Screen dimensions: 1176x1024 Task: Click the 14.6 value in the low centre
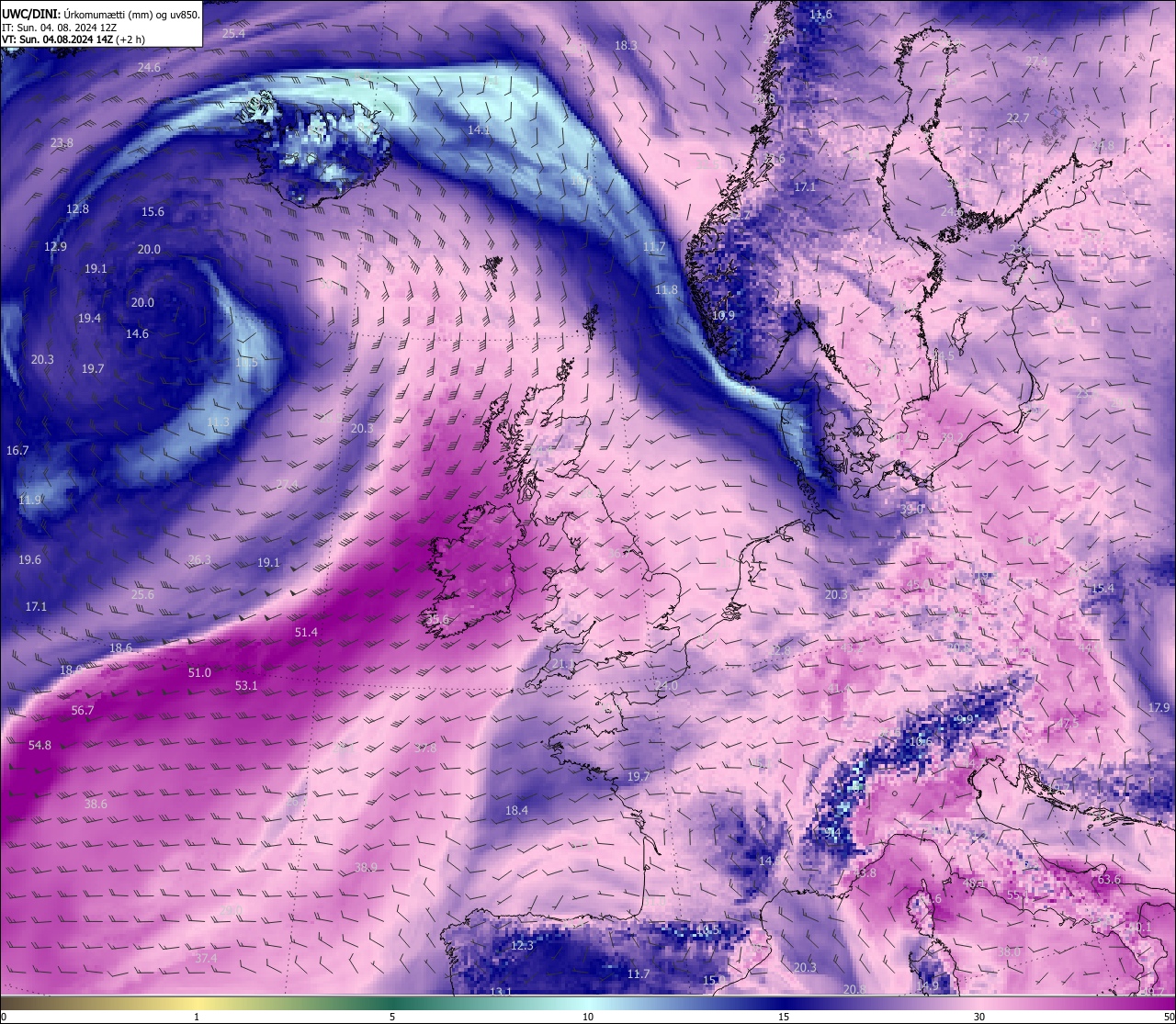[x=137, y=333]
